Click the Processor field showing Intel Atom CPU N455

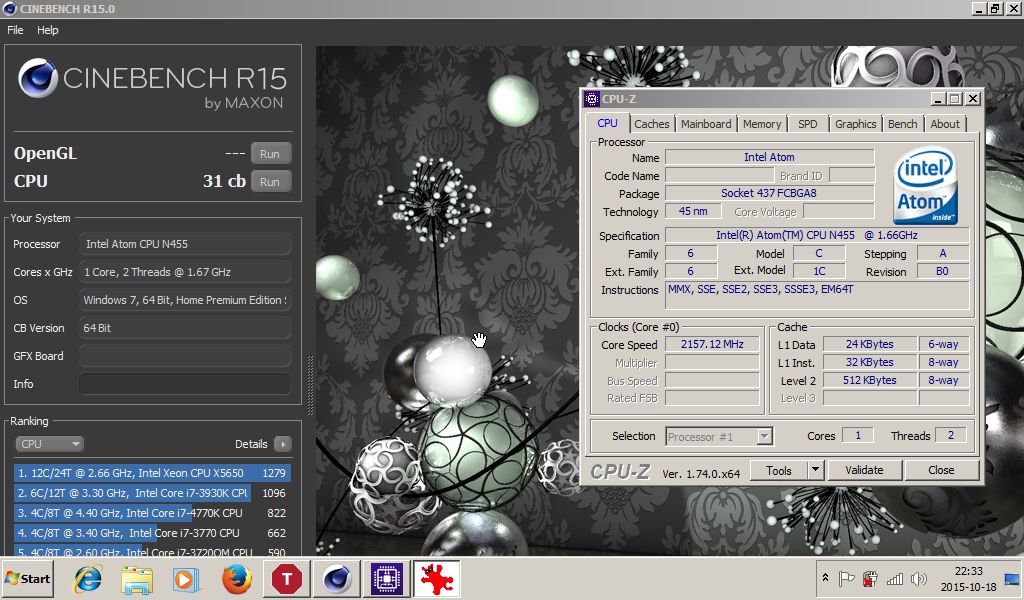click(x=185, y=244)
